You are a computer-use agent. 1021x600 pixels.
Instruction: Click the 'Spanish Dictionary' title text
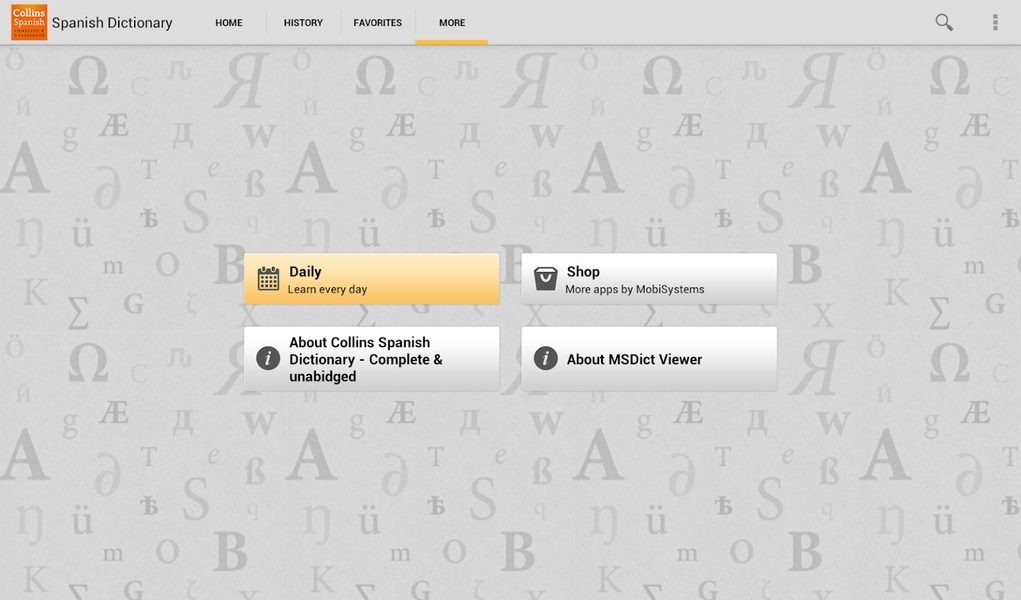[112, 23]
